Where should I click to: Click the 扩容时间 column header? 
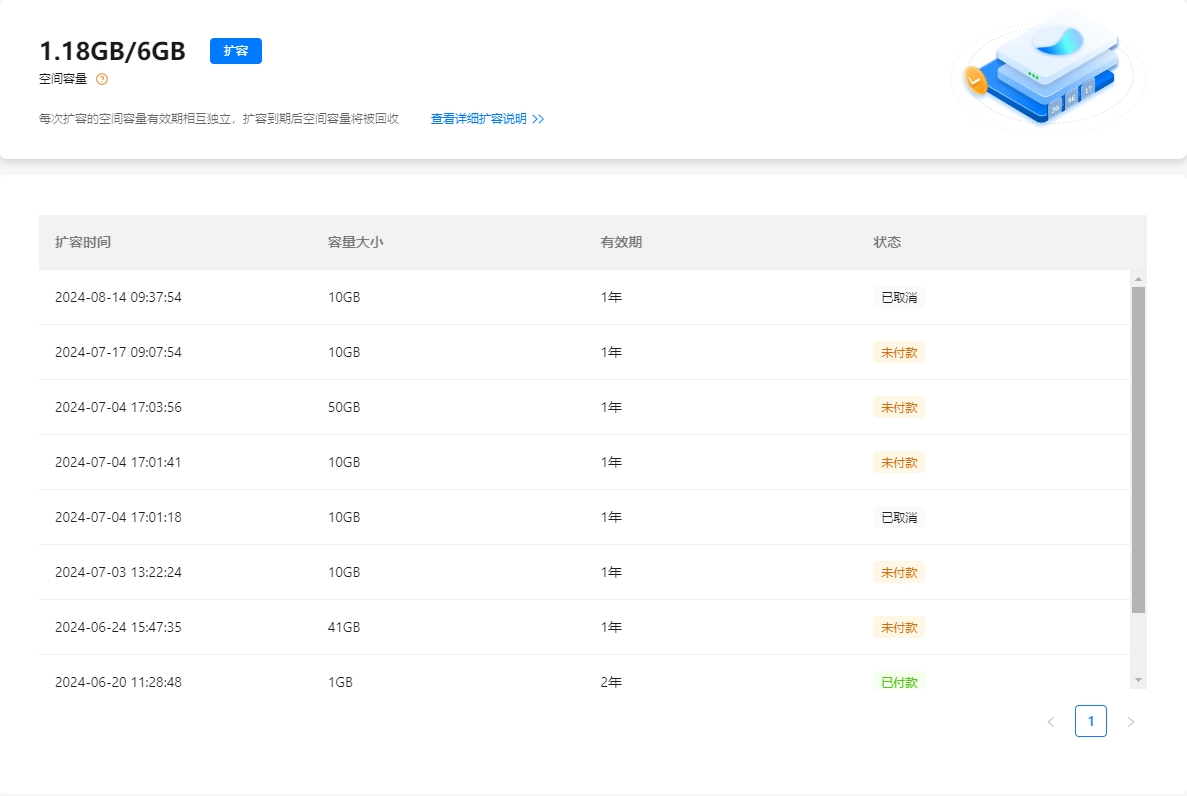pyautogui.click(x=83, y=242)
